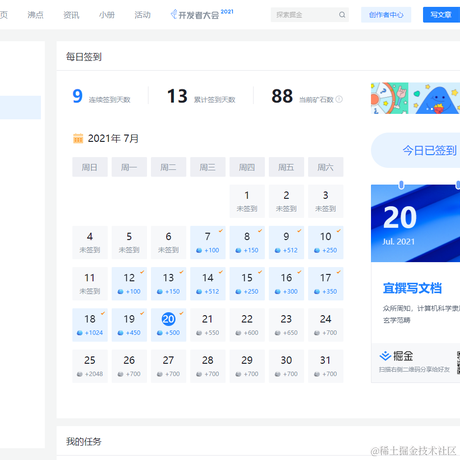This screenshot has width=460, height=460.
Task: Open 创作者中心 button
Action: pyautogui.click(x=386, y=15)
